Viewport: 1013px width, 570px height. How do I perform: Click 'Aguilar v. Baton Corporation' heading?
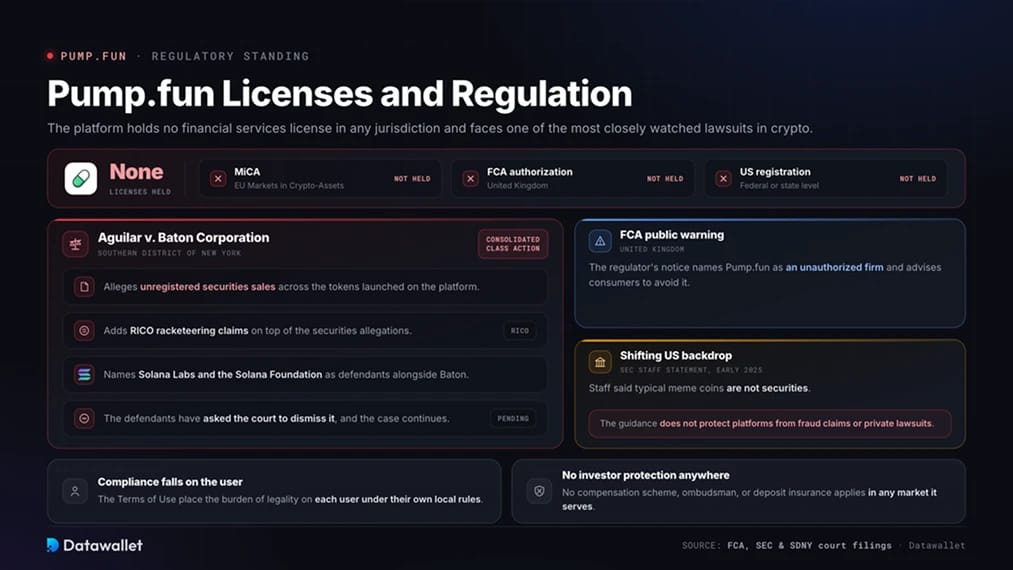click(x=183, y=237)
